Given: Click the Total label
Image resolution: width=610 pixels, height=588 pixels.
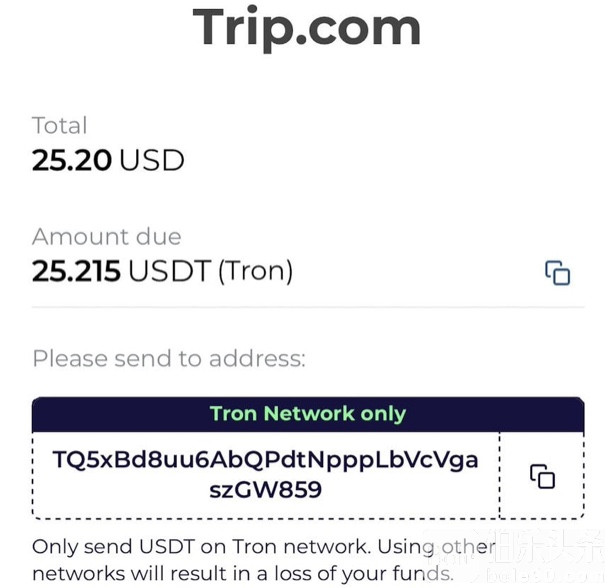Looking at the screenshot, I should (x=59, y=126).
